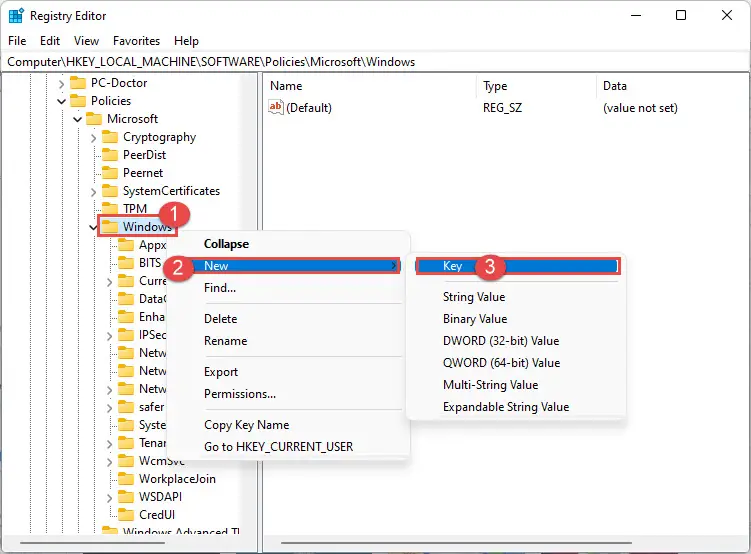Click the Tenar folder icon
The image size is (751, 554).
pos(126,443)
